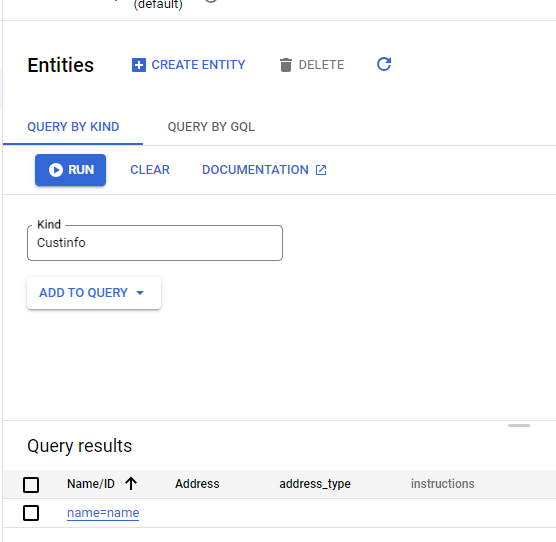Click the Delete trash can icon

pyautogui.click(x=285, y=65)
